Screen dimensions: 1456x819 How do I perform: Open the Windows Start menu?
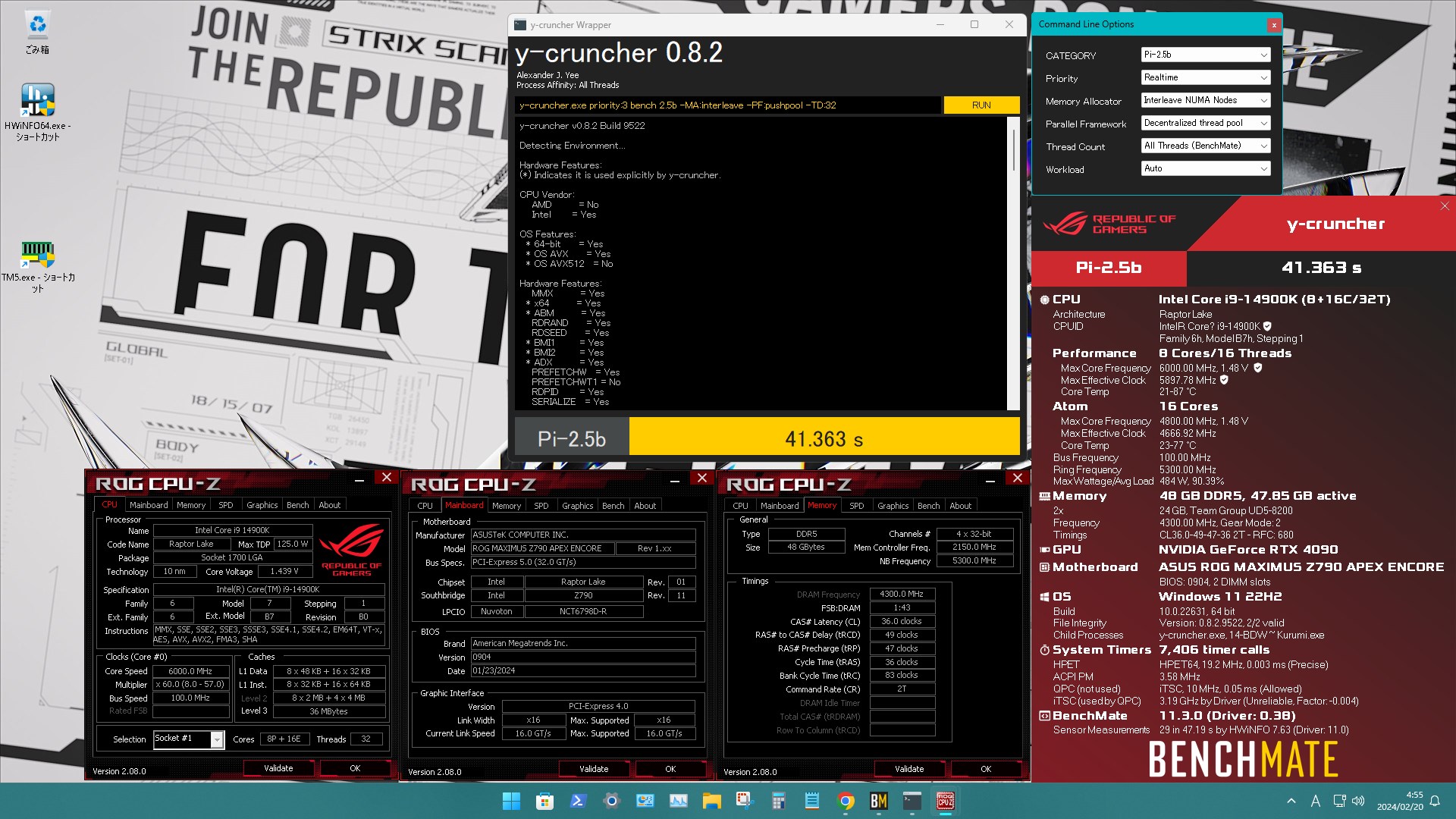pyautogui.click(x=511, y=801)
